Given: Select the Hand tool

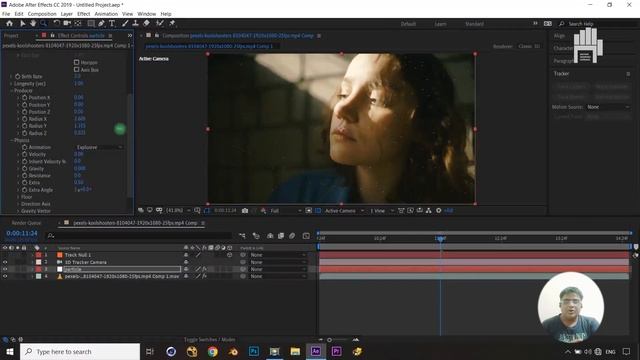Looking at the screenshot, I should (x=33, y=24).
